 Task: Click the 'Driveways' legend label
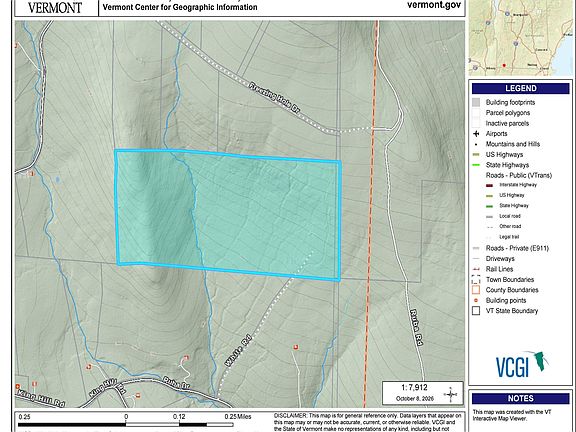500,259
